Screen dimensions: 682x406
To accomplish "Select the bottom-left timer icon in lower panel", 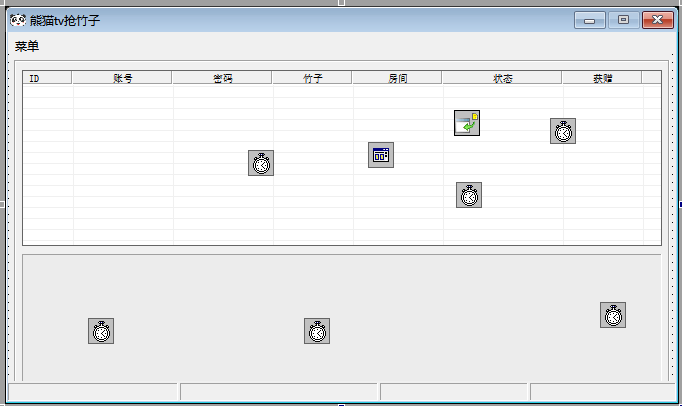I will (101, 331).
